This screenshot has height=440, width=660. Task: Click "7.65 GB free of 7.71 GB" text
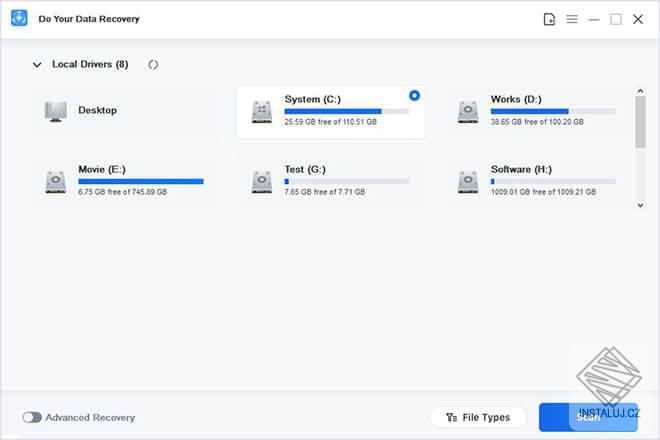(325, 192)
